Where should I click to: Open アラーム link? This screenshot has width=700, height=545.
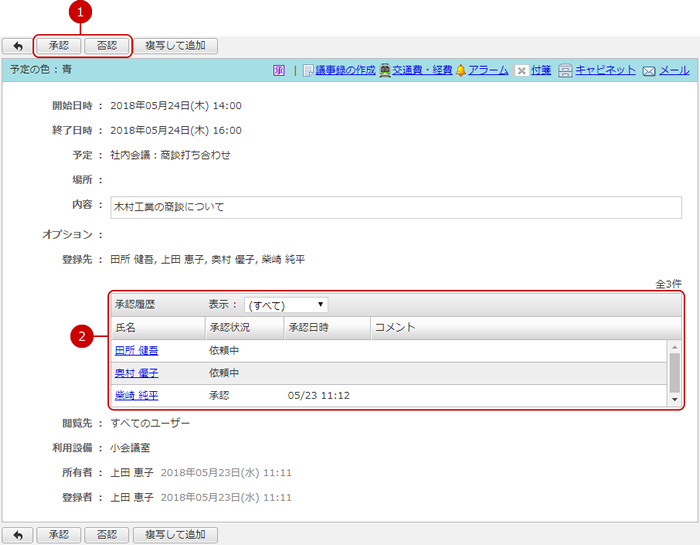(488, 71)
